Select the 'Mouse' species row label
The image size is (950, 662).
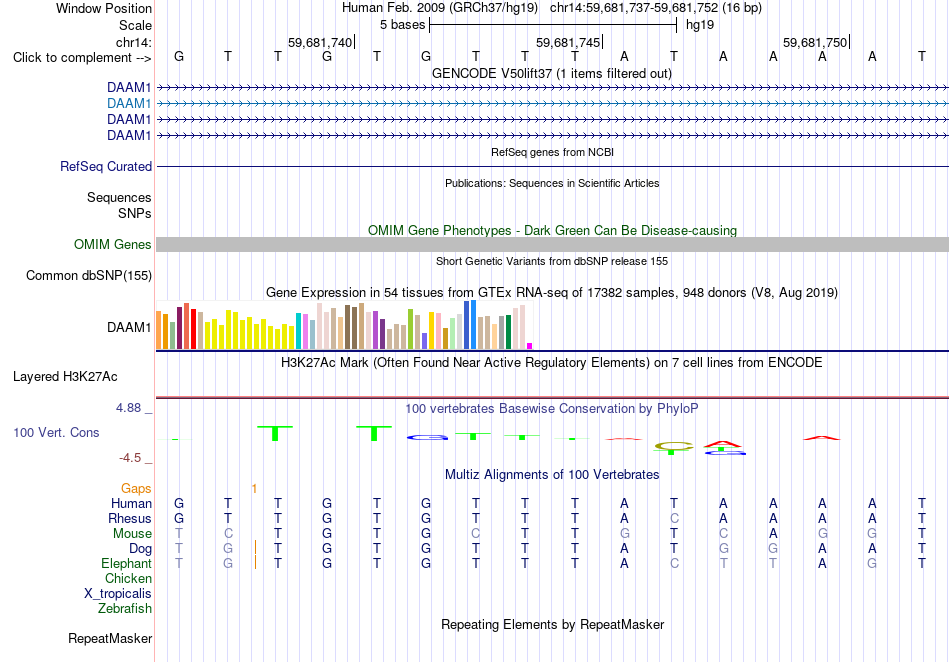(x=132, y=534)
